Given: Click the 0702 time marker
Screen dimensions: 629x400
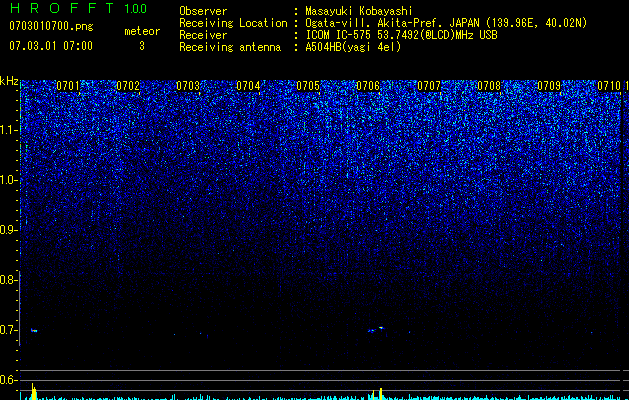Looking at the screenshot, I should pos(128,86).
